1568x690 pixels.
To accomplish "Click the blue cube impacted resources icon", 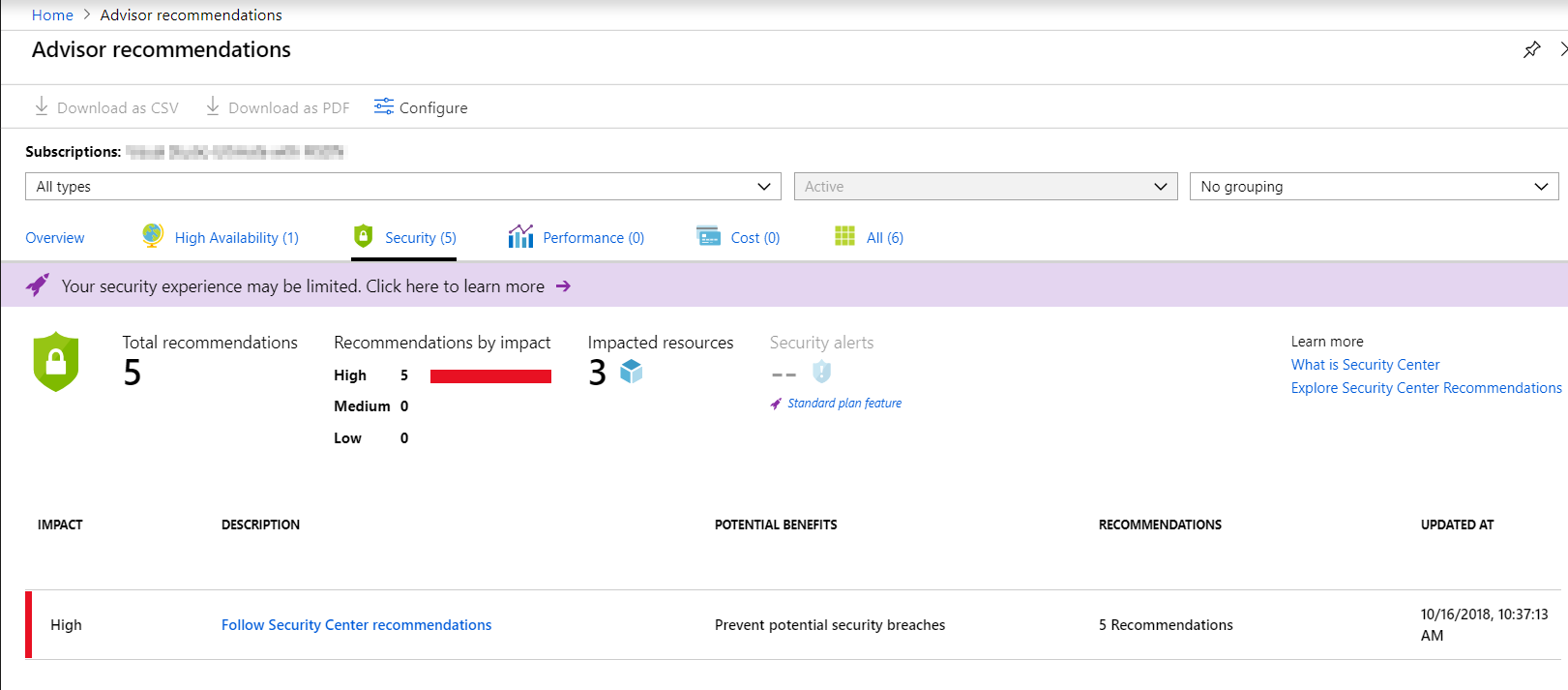I will (632, 371).
